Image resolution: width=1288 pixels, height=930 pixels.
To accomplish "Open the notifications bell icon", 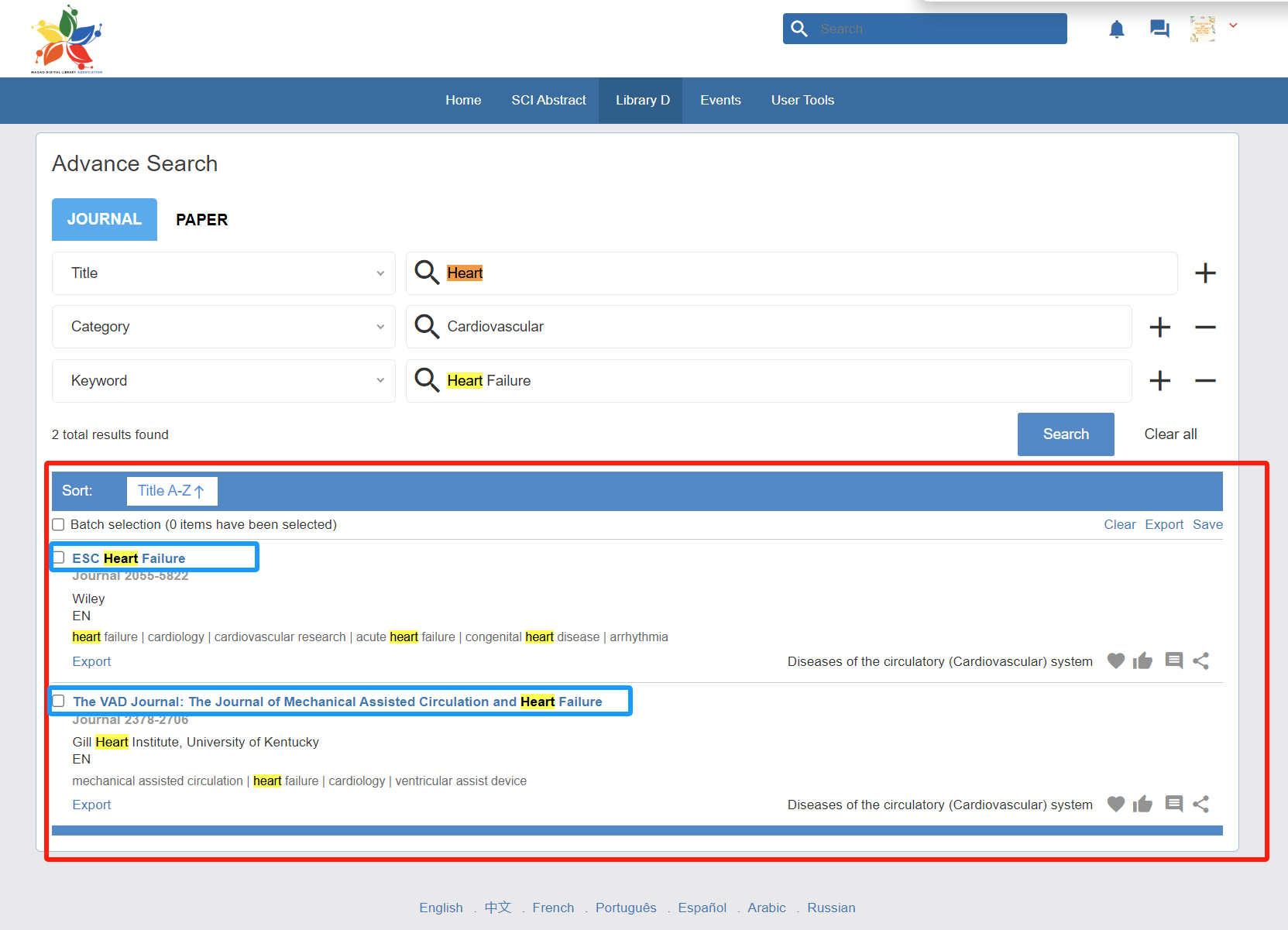I will click(1116, 29).
